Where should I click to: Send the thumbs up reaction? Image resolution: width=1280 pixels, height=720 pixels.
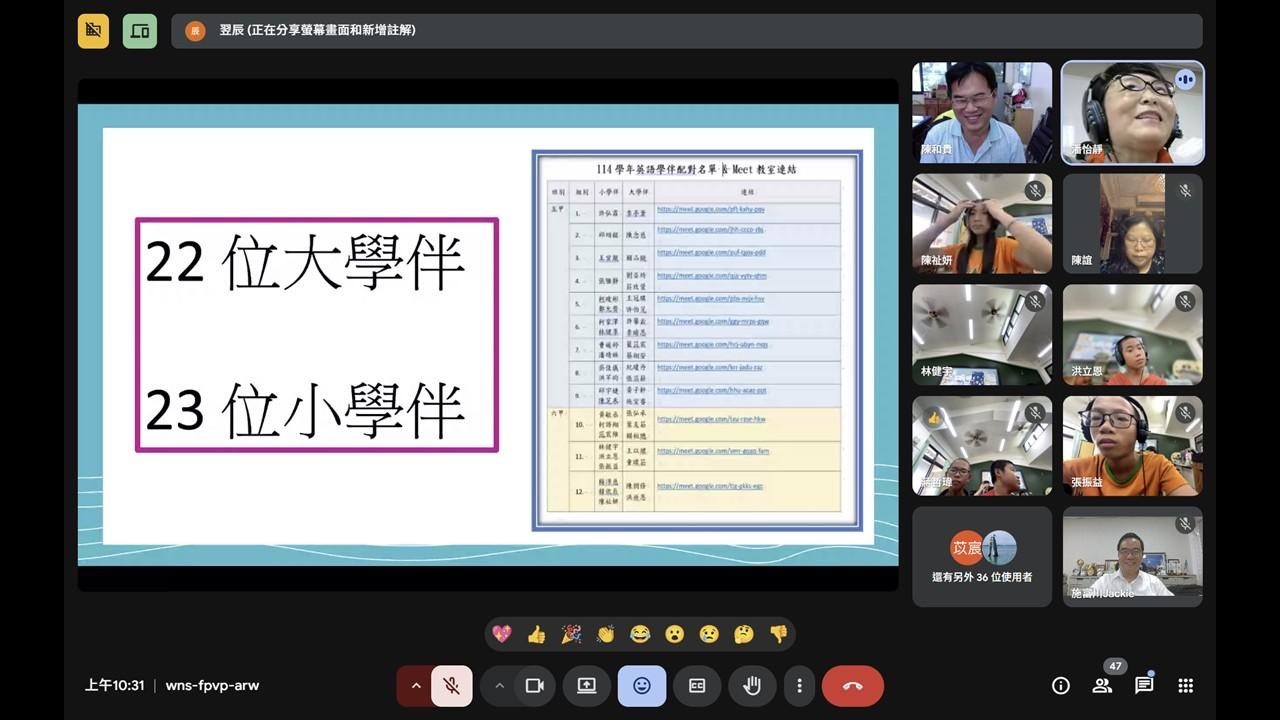point(536,634)
